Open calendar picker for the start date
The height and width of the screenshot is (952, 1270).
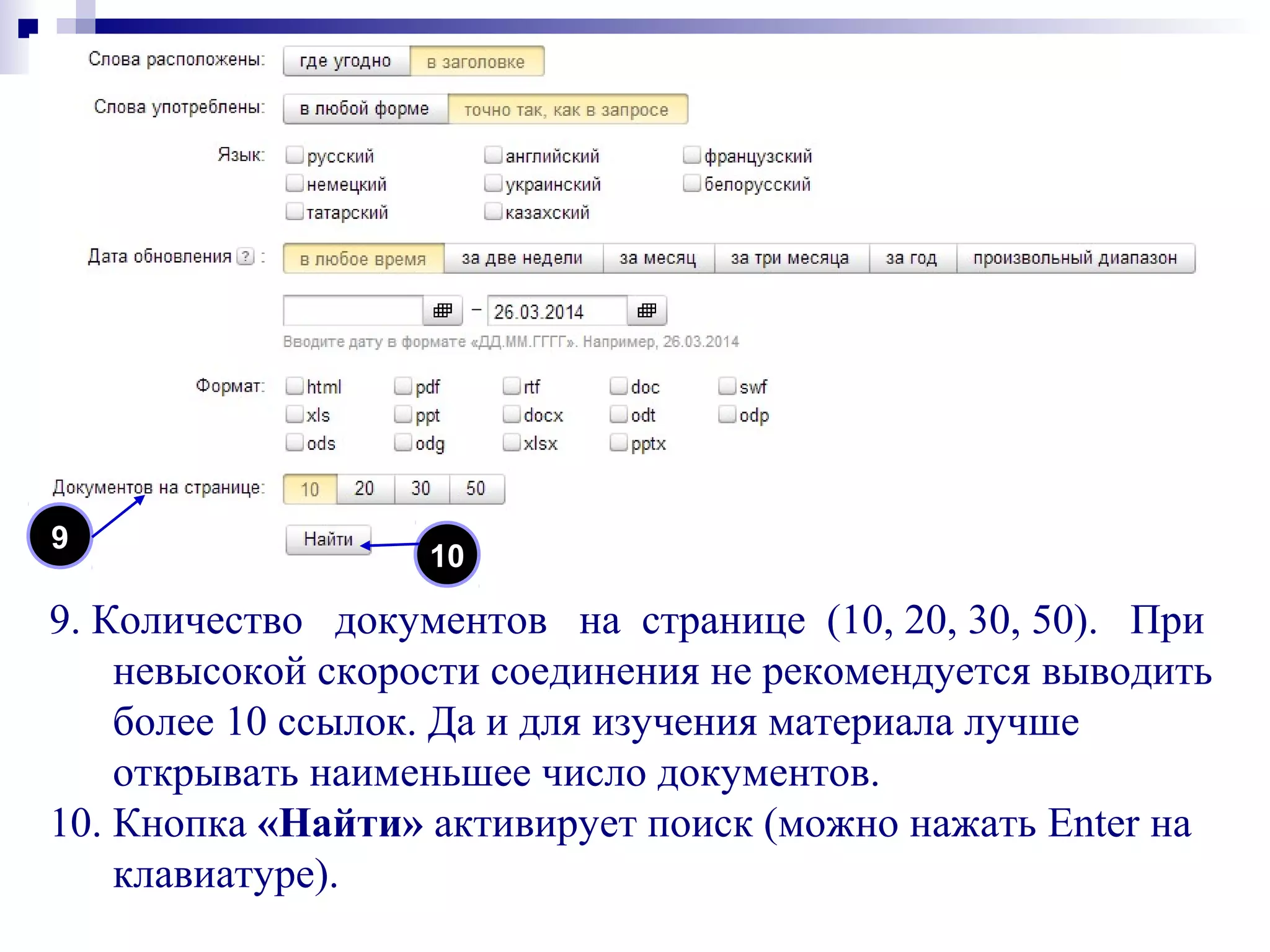click(442, 311)
